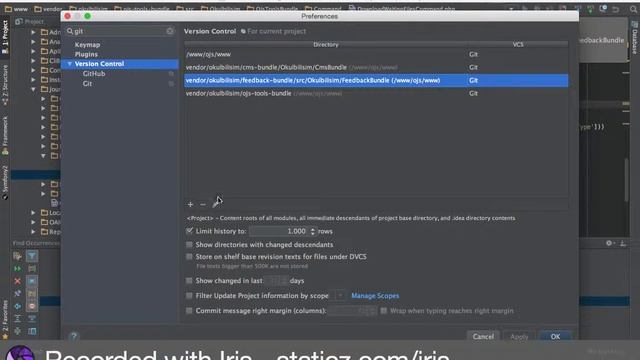The height and width of the screenshot is (360, 640).
Task: Expand the Ana folder in Project tree
Action: [x=33, y=42]
